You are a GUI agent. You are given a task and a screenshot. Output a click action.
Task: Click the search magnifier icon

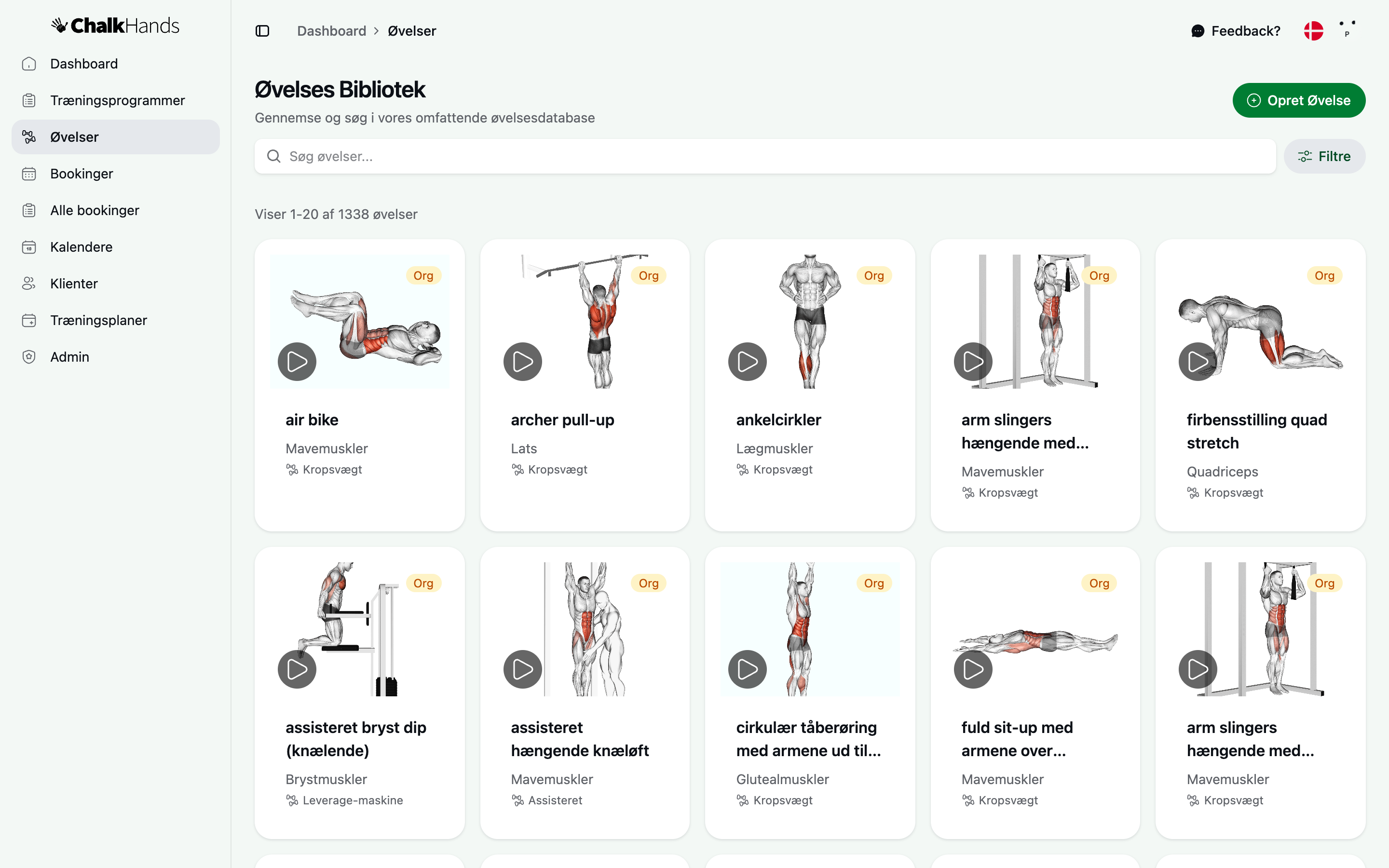[x=274, y=156]
